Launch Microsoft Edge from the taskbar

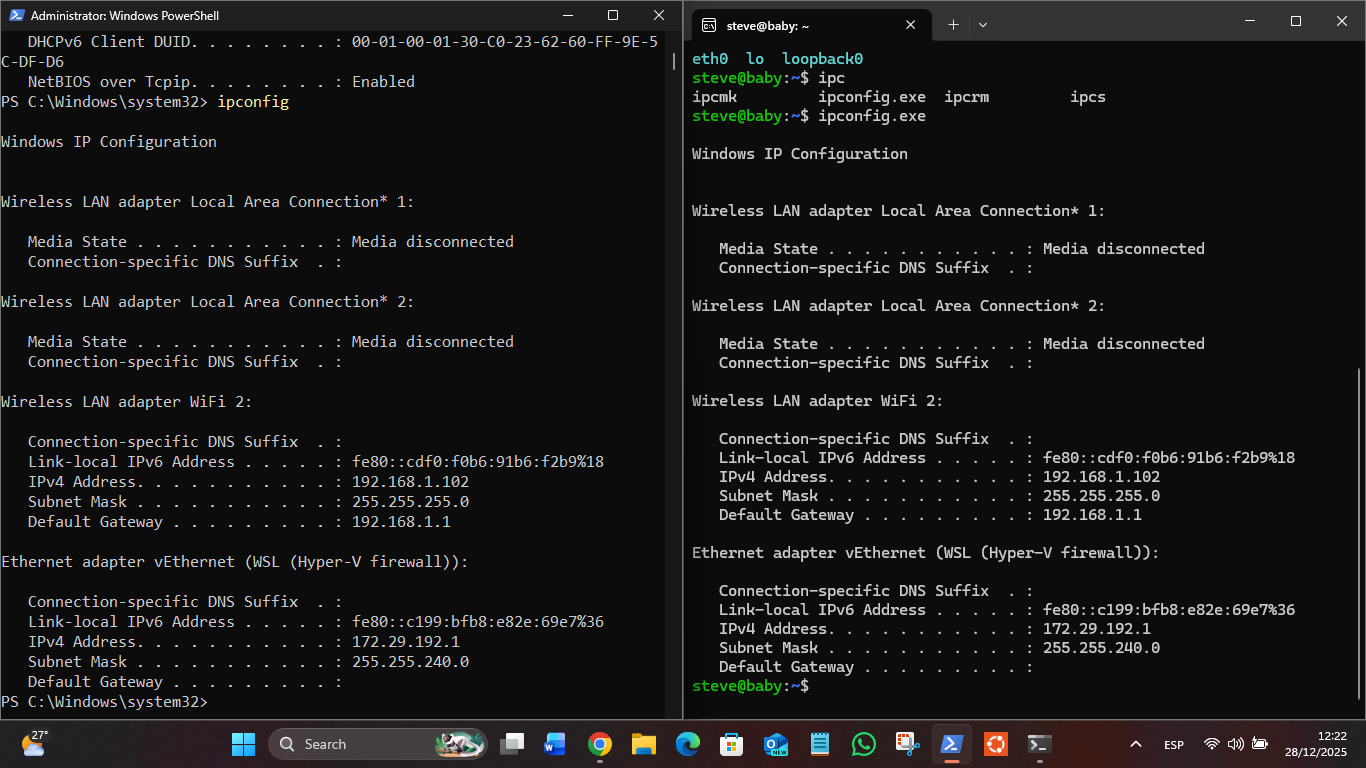click(x=687, y=744)
